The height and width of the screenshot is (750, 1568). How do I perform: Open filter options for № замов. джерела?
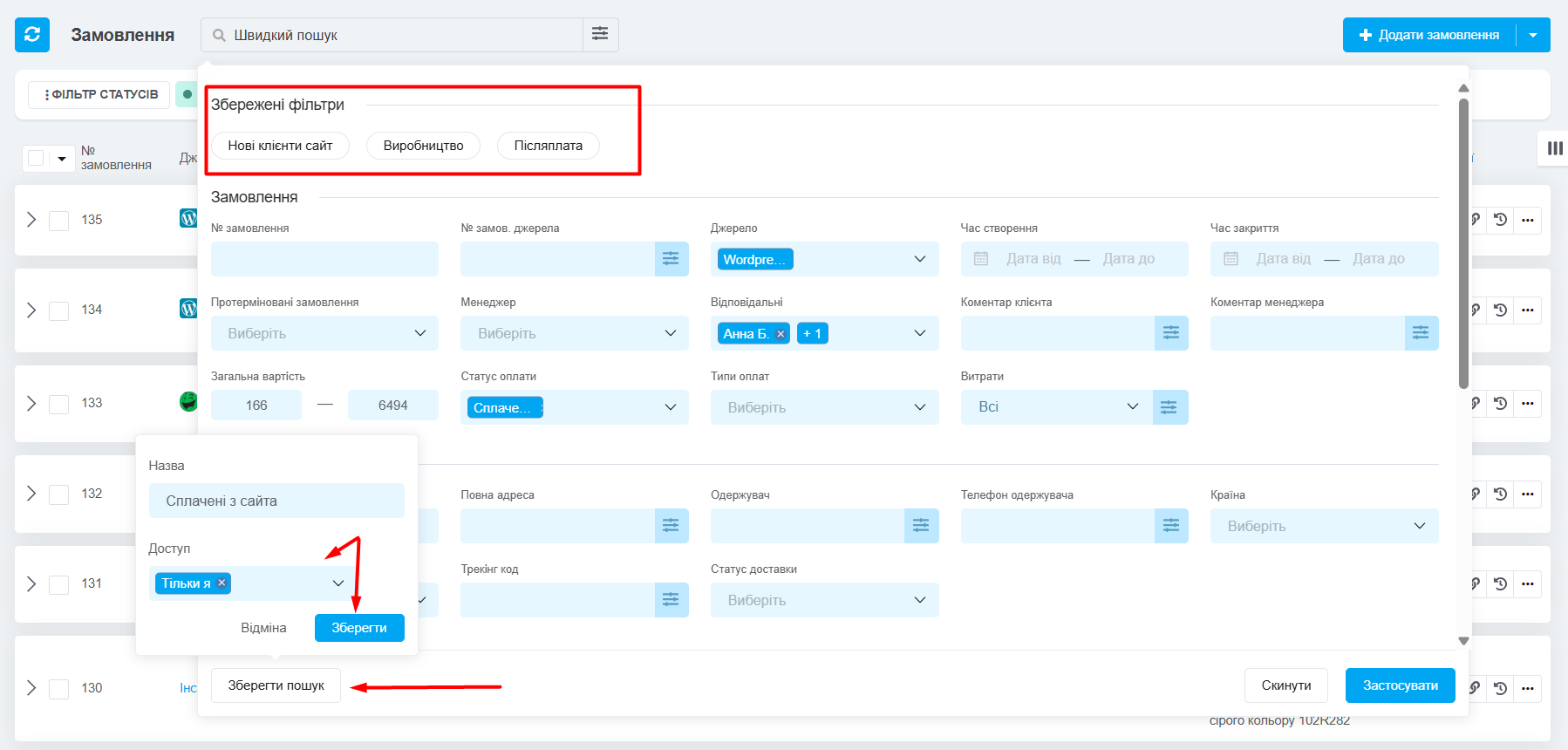coord(671,259)
